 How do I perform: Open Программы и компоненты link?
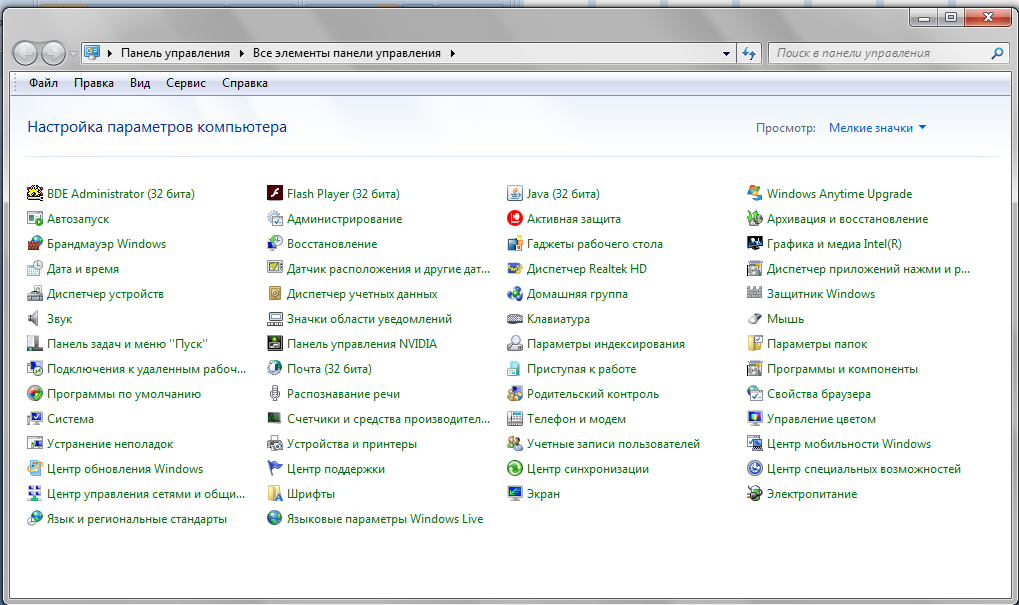842,369
